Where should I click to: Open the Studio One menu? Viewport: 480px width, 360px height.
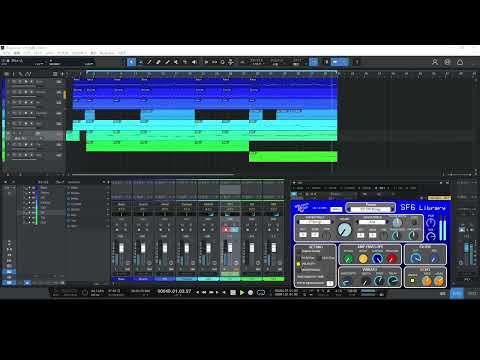point(107,53)
